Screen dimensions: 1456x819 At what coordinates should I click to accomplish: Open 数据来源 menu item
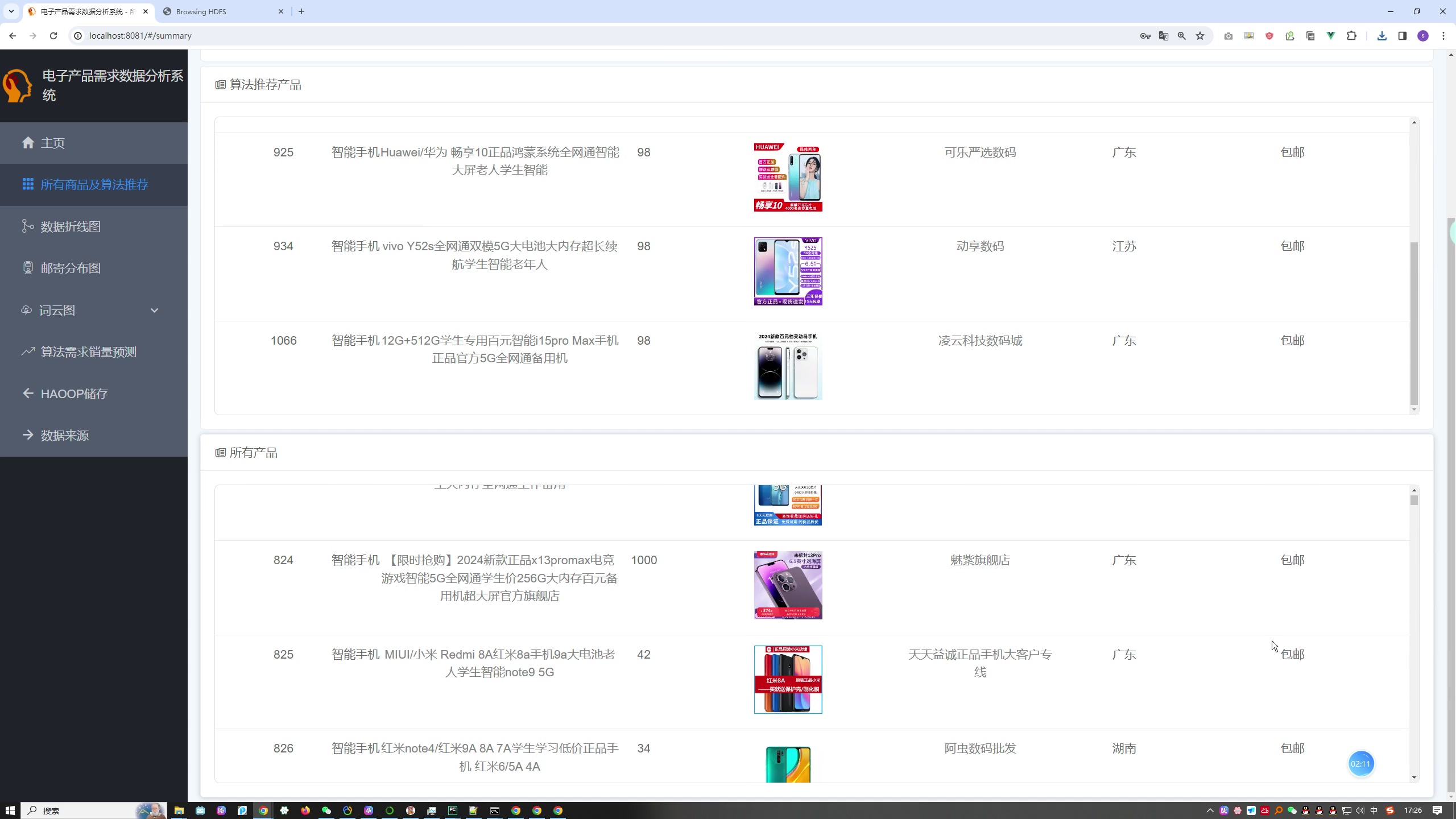click(x=94, y=435)
